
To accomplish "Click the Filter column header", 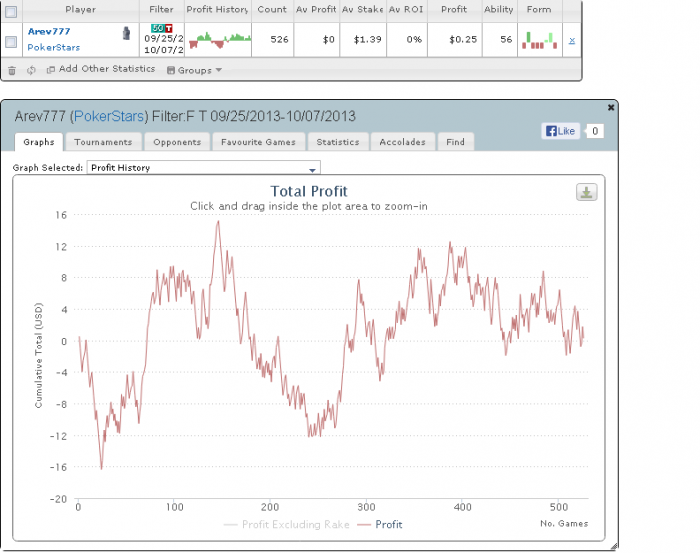I will click(161, 9).
